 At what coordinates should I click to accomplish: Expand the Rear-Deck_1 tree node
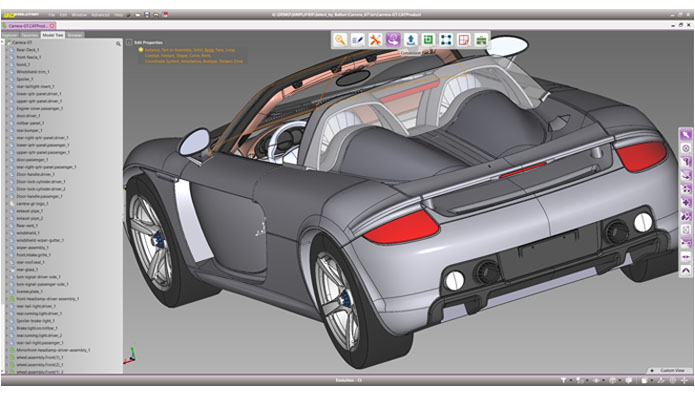click(7, 50)
